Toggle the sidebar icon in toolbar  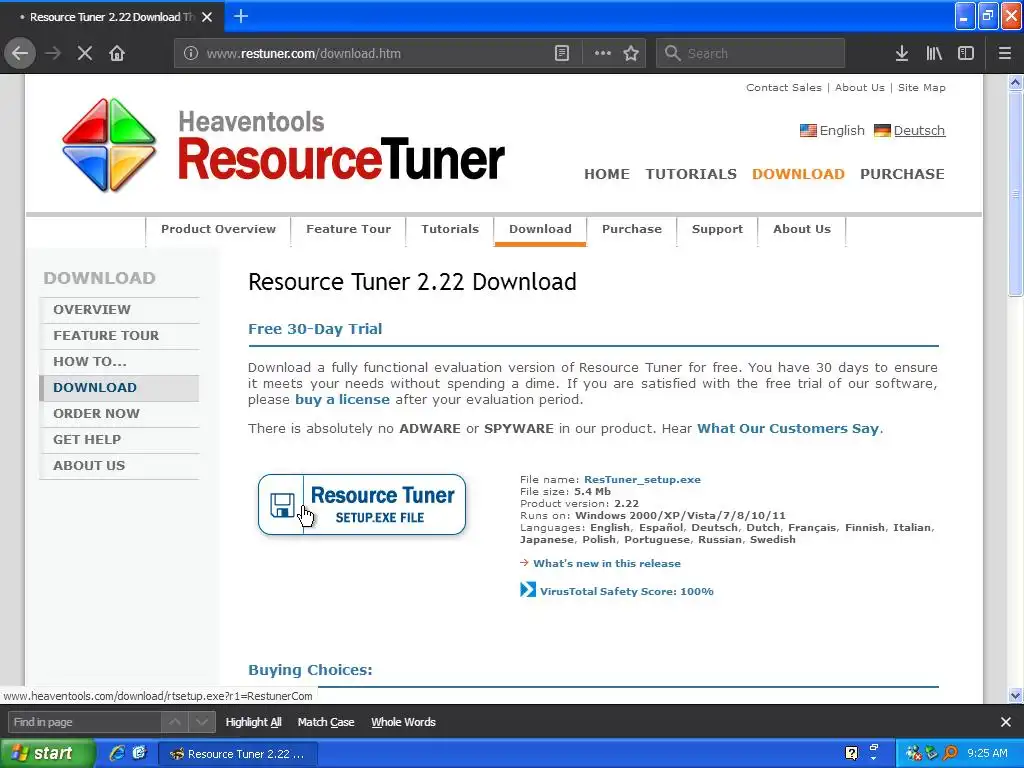pos(966,54)
